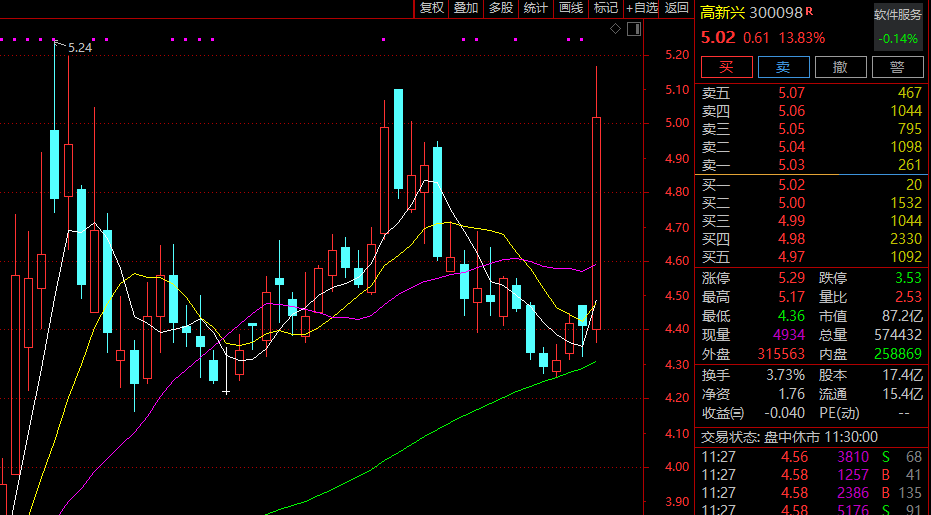Select the 买五 price 4.97 row
The height and width of the screenshot is (515, 931).
point(812,257)
